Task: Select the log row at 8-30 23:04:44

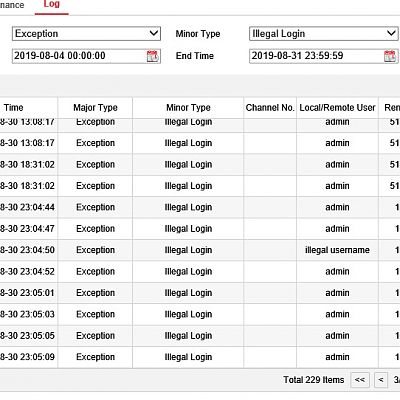Action: click(200, 207)
